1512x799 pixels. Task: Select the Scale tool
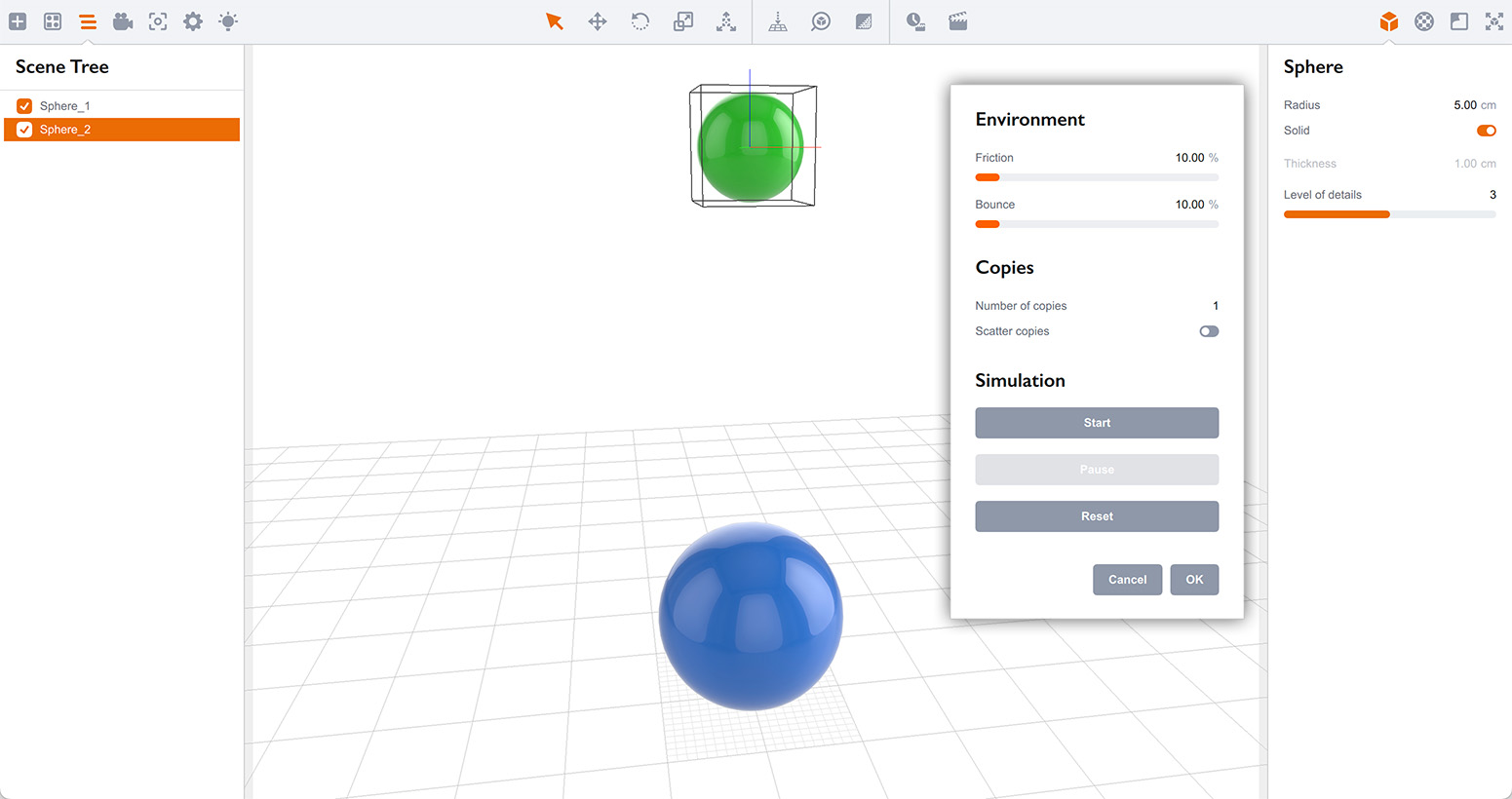point(682,21)
